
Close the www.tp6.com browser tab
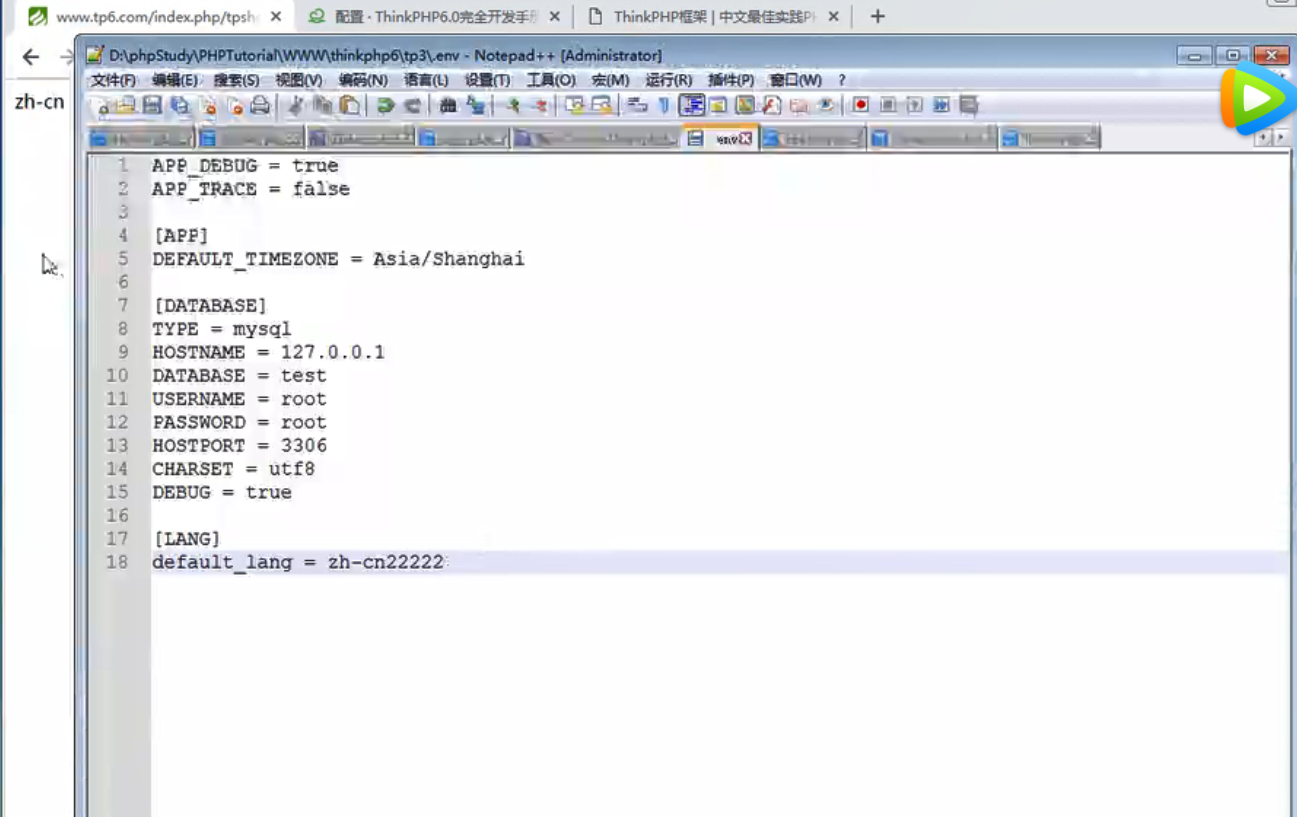[276, 17]
